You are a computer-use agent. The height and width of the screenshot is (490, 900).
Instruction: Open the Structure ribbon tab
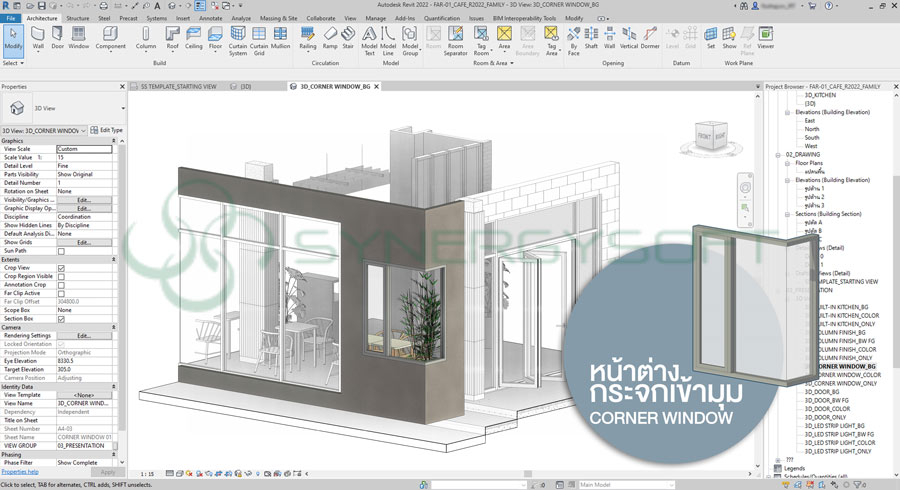coord(77,18)
